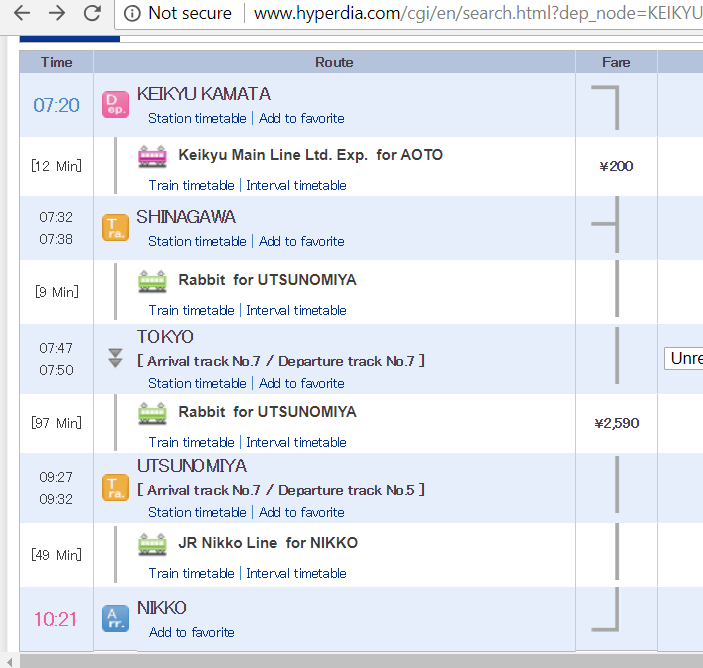Click green train icon for JR Nikko Line
Viewport: 703px width, 668px height.
point(152,544)
